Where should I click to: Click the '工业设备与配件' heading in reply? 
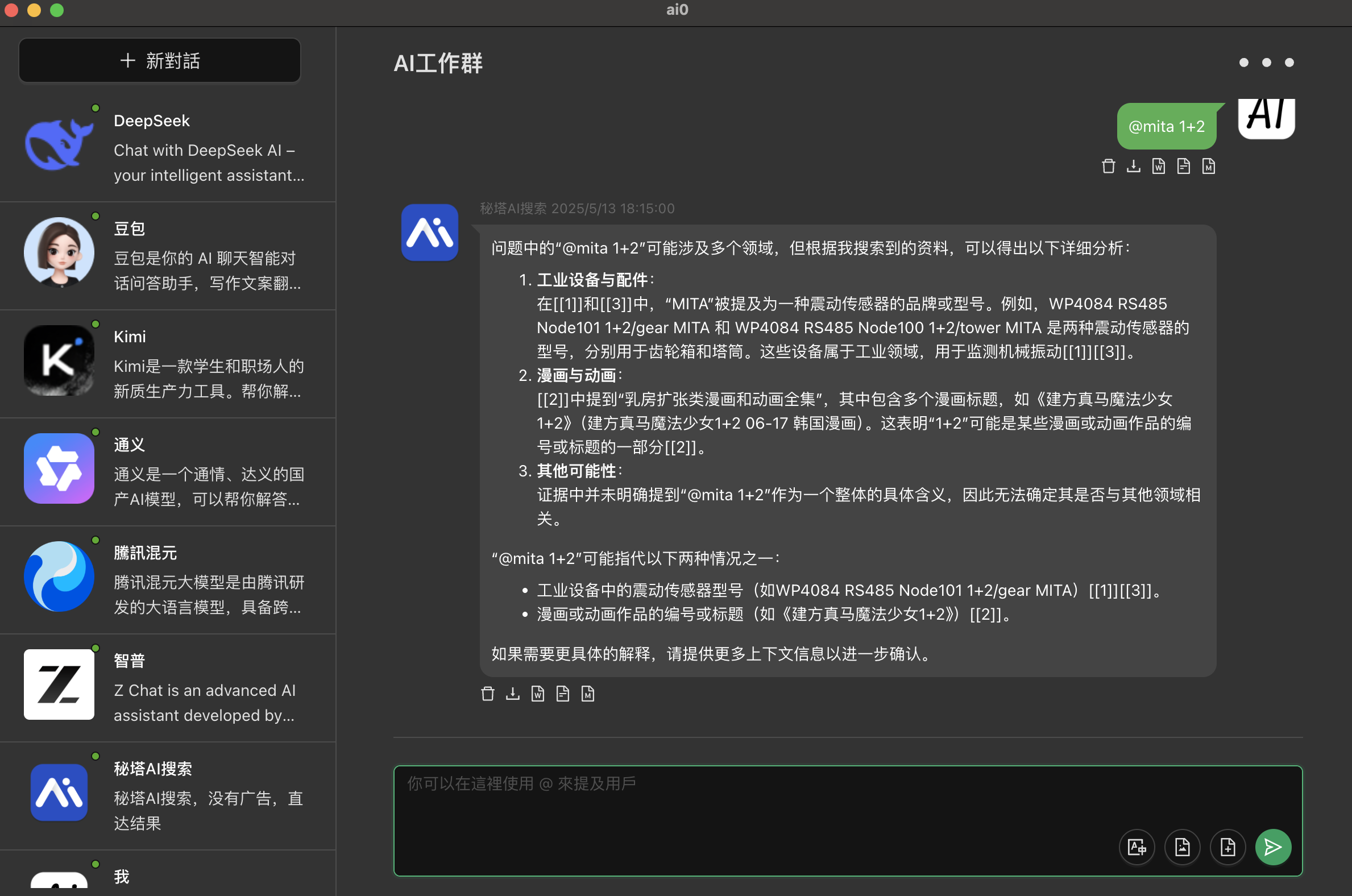point(592,279)
